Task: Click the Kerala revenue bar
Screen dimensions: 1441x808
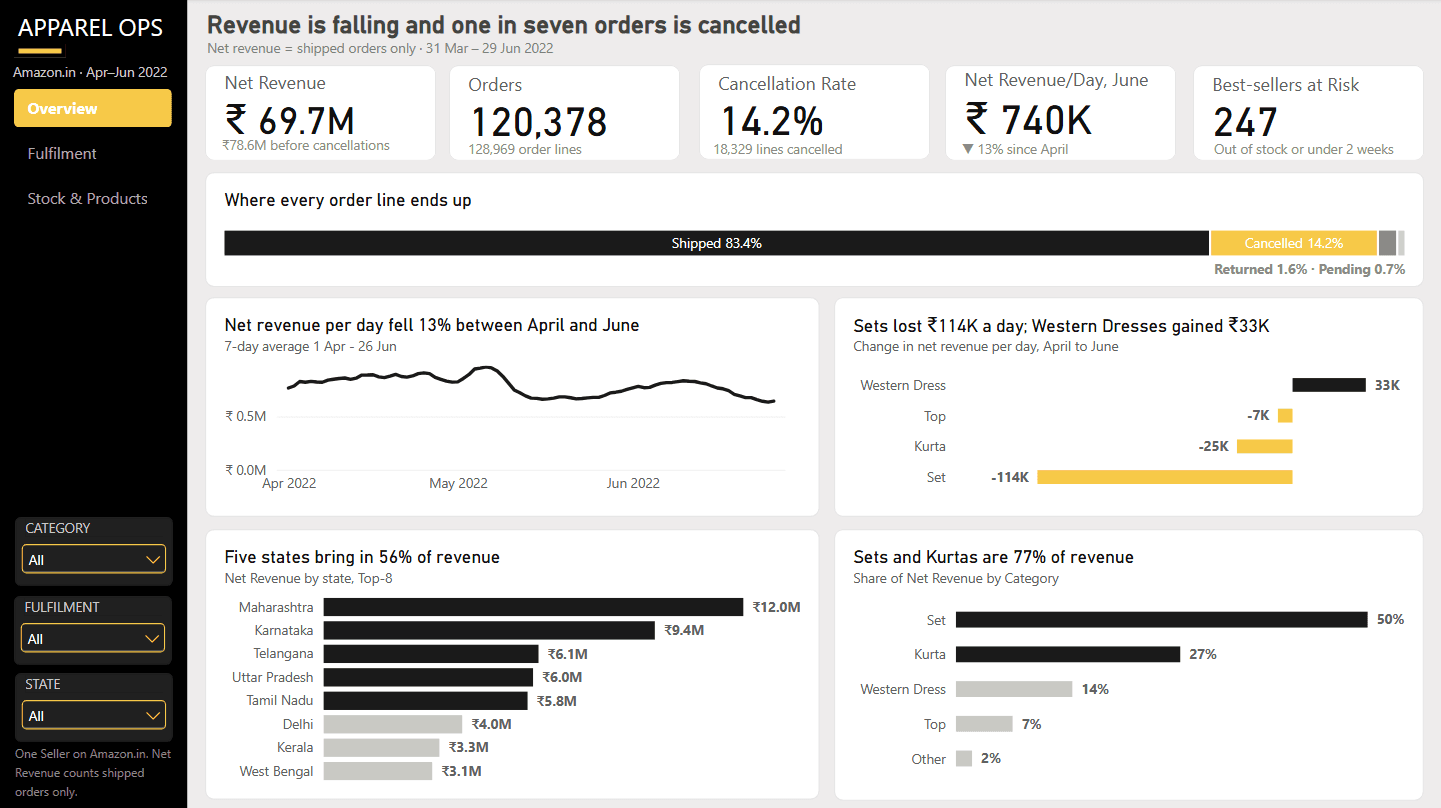Action: coord(381,747)
